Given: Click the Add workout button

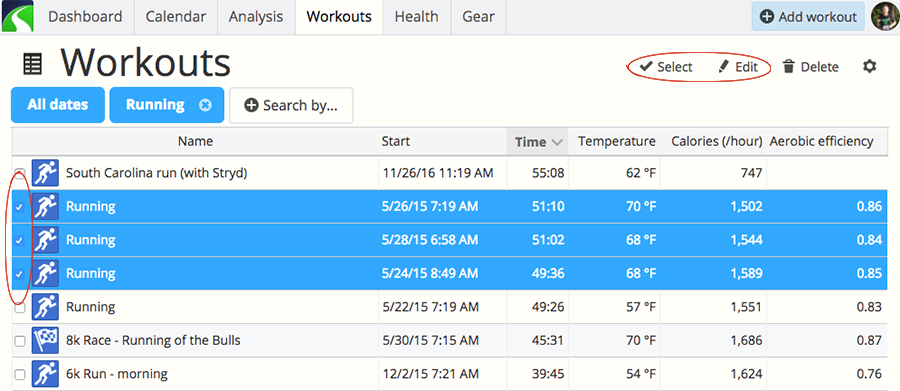Looking at the screenshot, I should point(808,17).
